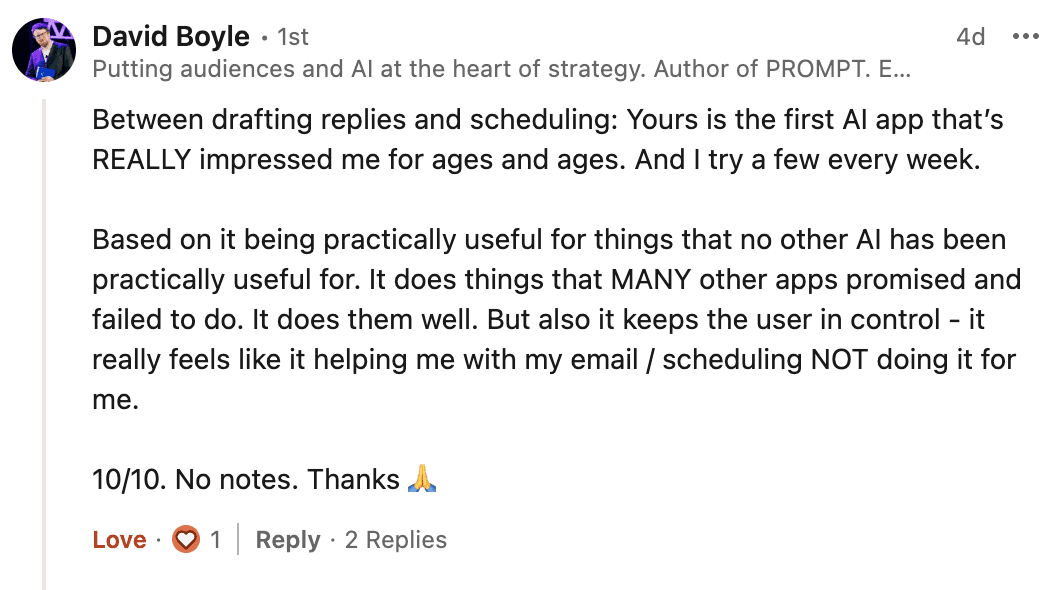Viewport: 1064px width, 590px height.
Task: Click the heart reaction icon
Action: coord(185,540)
